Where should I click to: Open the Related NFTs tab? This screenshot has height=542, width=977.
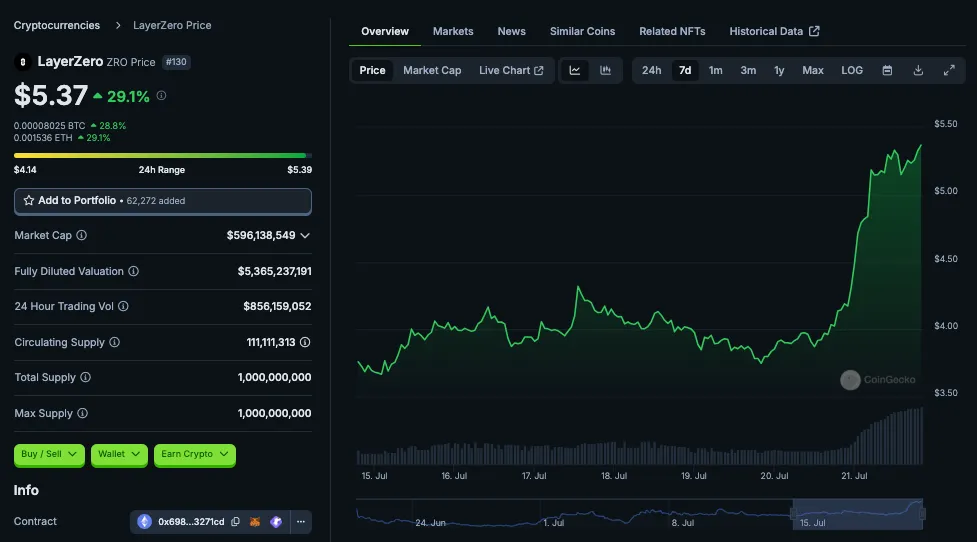pos(672,31)
